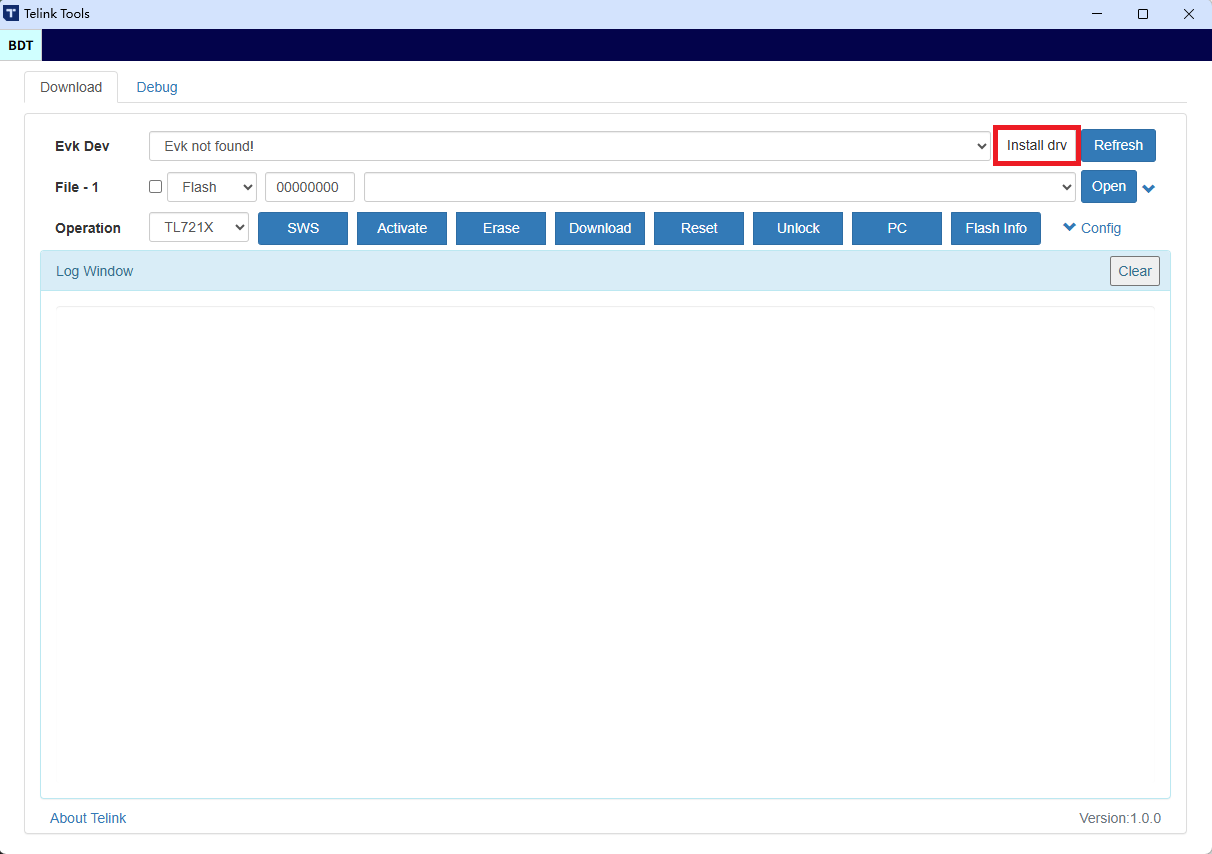Erase the flash with Erase button
Viewport: 1212px width, 854px height.
(x=501, y=228)
